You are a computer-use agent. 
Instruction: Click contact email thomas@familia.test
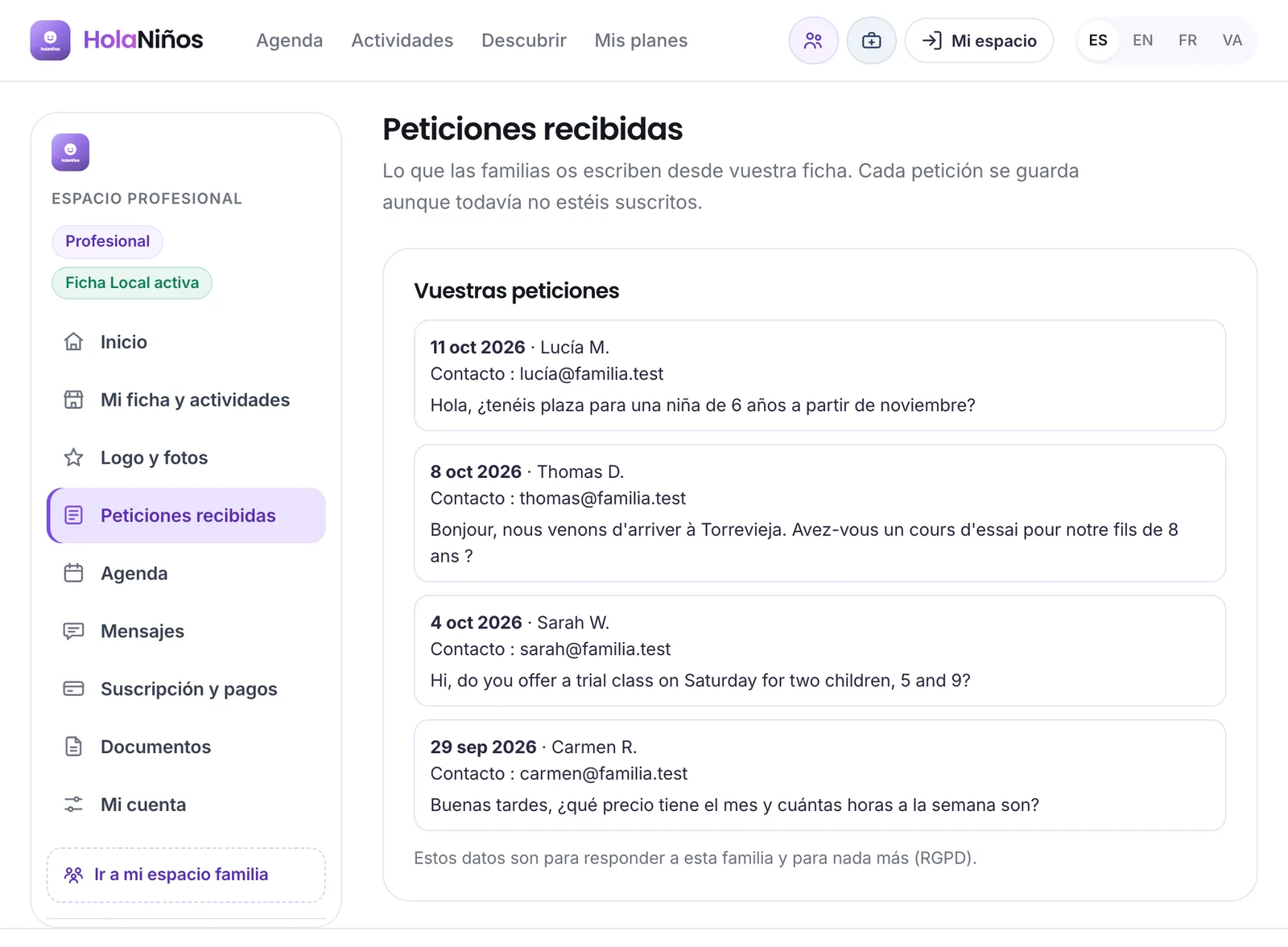tap(602, 499)
